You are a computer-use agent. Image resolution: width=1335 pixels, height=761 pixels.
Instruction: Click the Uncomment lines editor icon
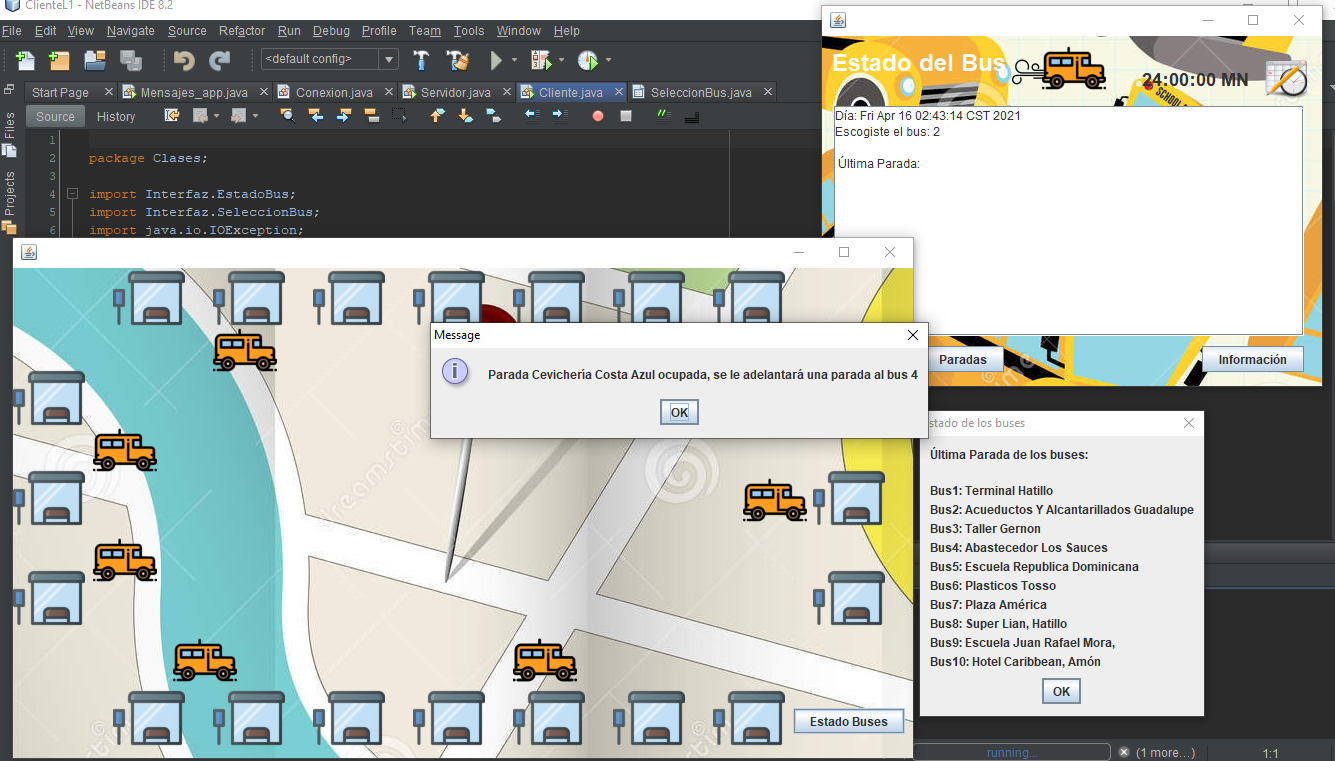click(692, 116)
